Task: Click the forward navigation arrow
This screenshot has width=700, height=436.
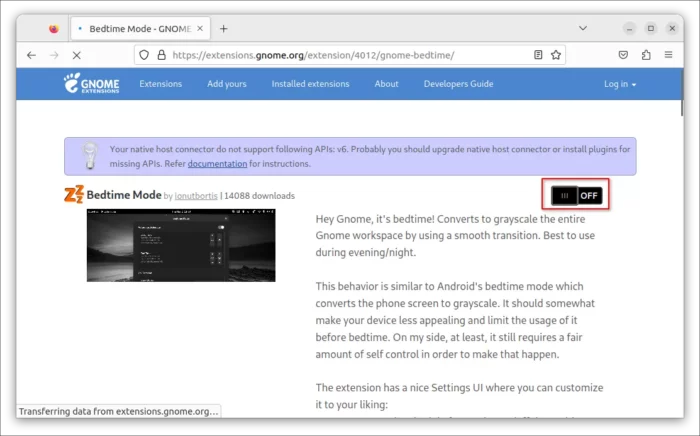Action: coord(54,55)
